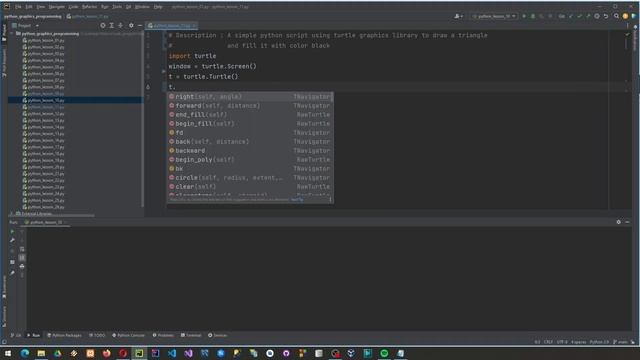Click the Git rollback arrow
Viewport: 640px width, 360px height.
tap(606, 16)
